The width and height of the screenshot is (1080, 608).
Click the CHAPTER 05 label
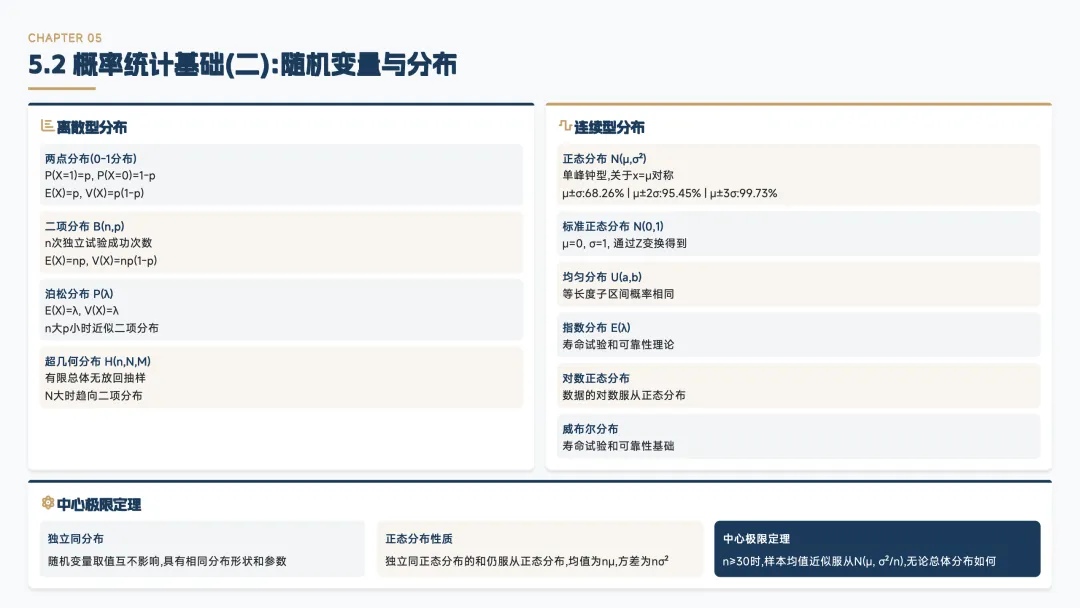[65, 38]
